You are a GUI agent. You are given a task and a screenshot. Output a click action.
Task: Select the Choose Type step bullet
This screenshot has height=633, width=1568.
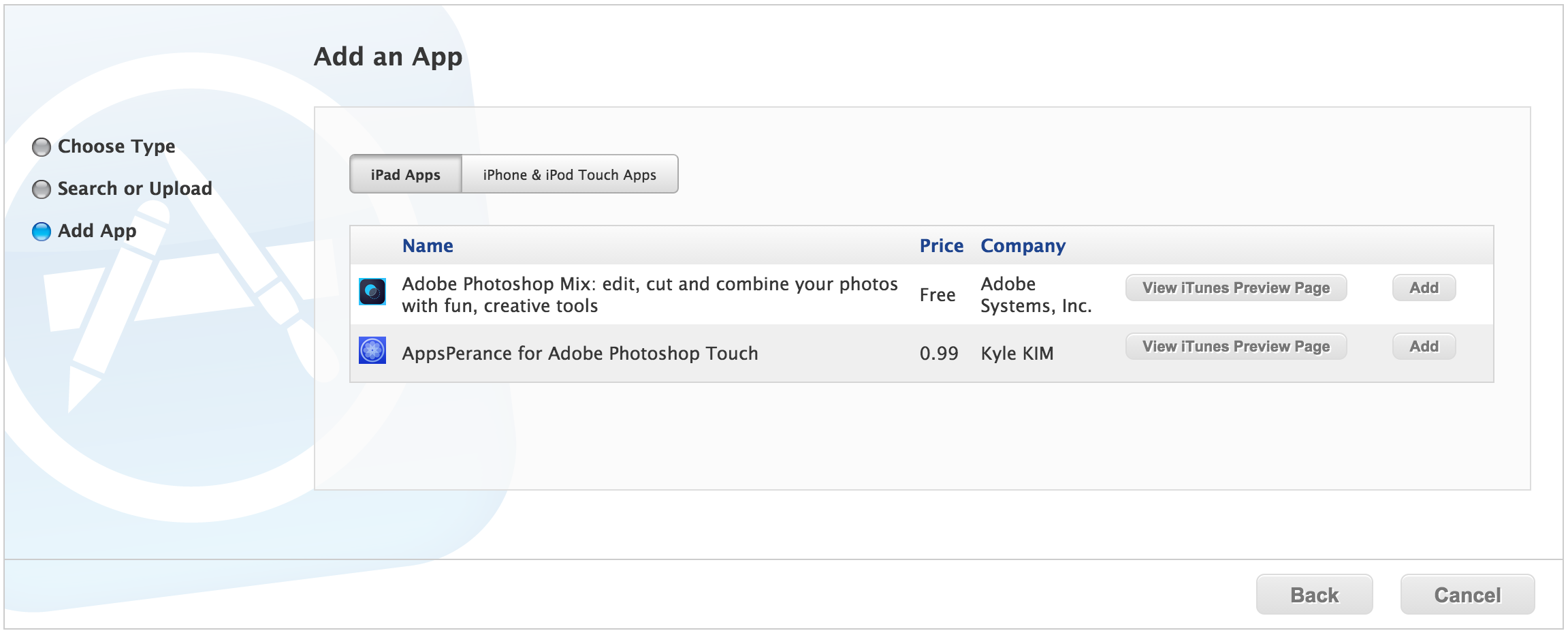tap(42, 147)
